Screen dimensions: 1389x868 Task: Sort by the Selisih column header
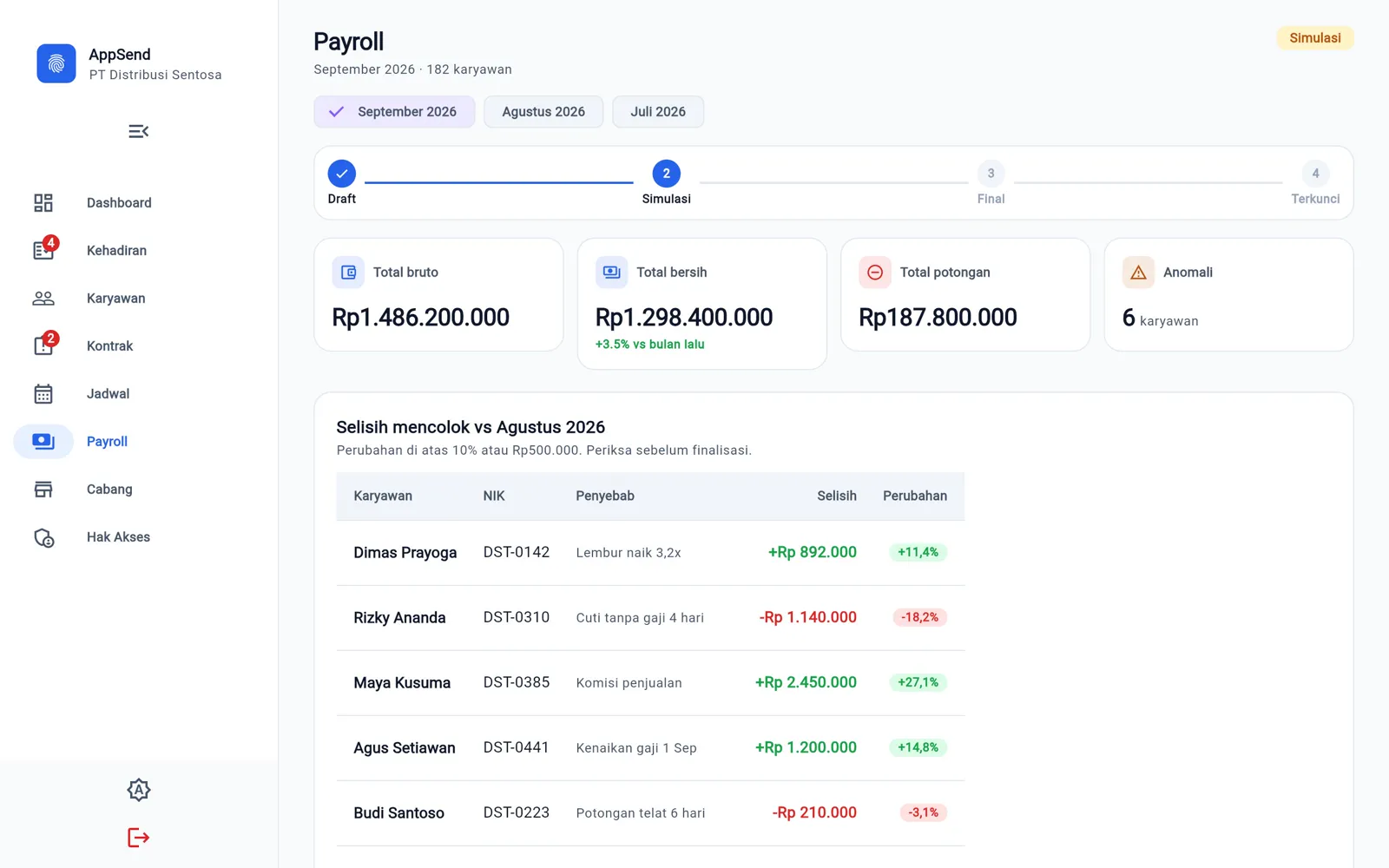(837, 496)
